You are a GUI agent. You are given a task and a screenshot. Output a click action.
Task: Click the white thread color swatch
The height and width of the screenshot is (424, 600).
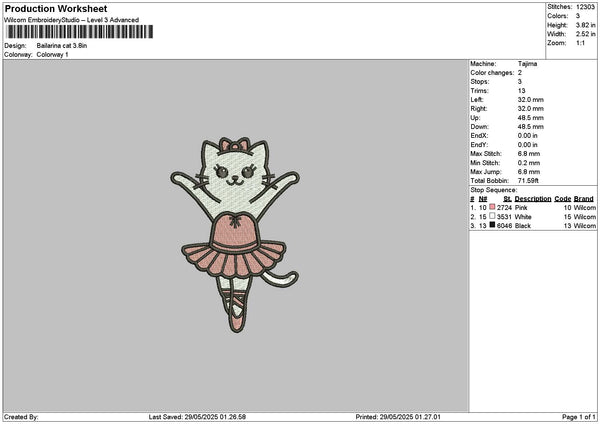(x=492, y=216)
